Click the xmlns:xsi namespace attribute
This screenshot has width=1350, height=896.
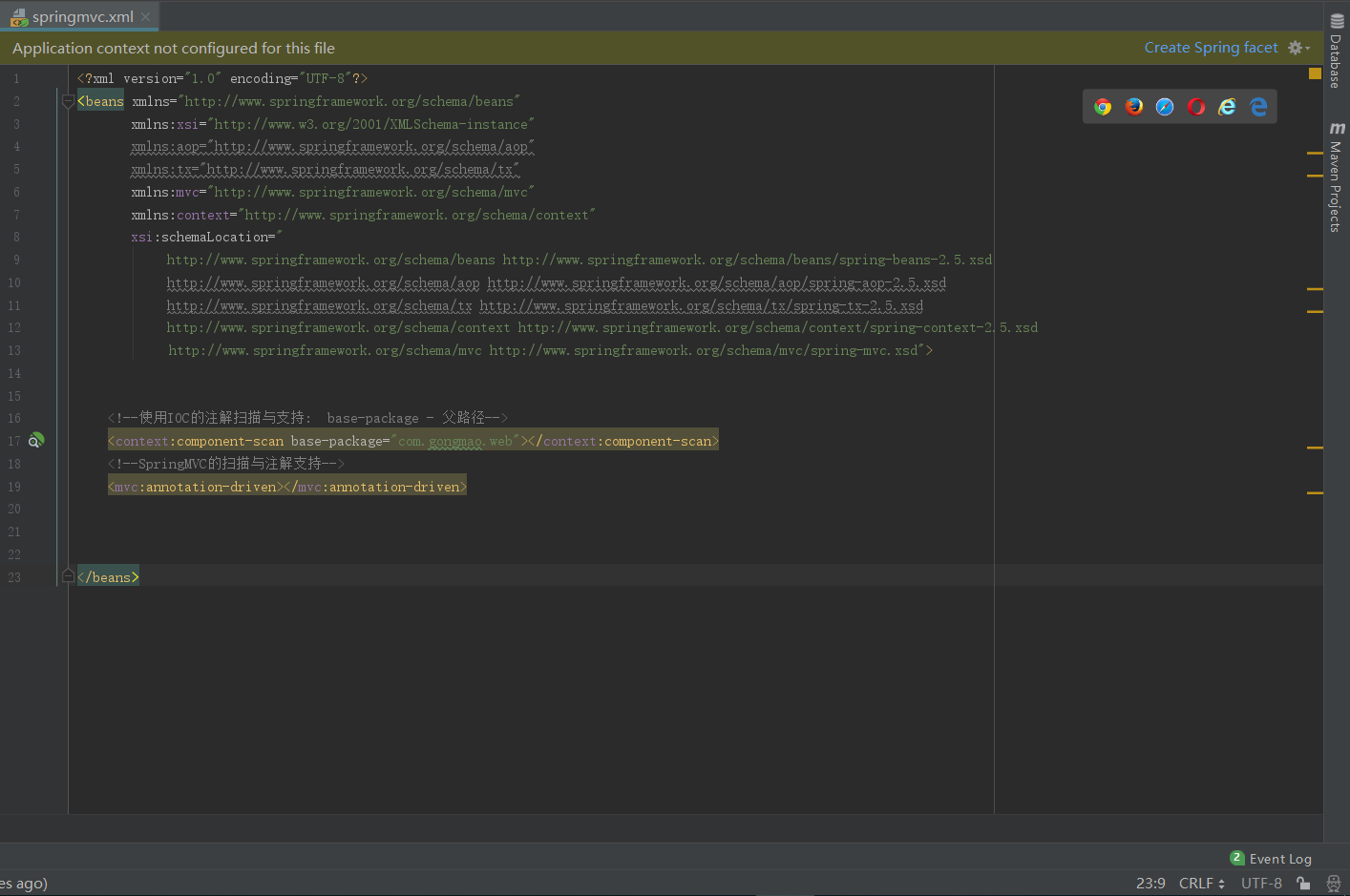332,124
